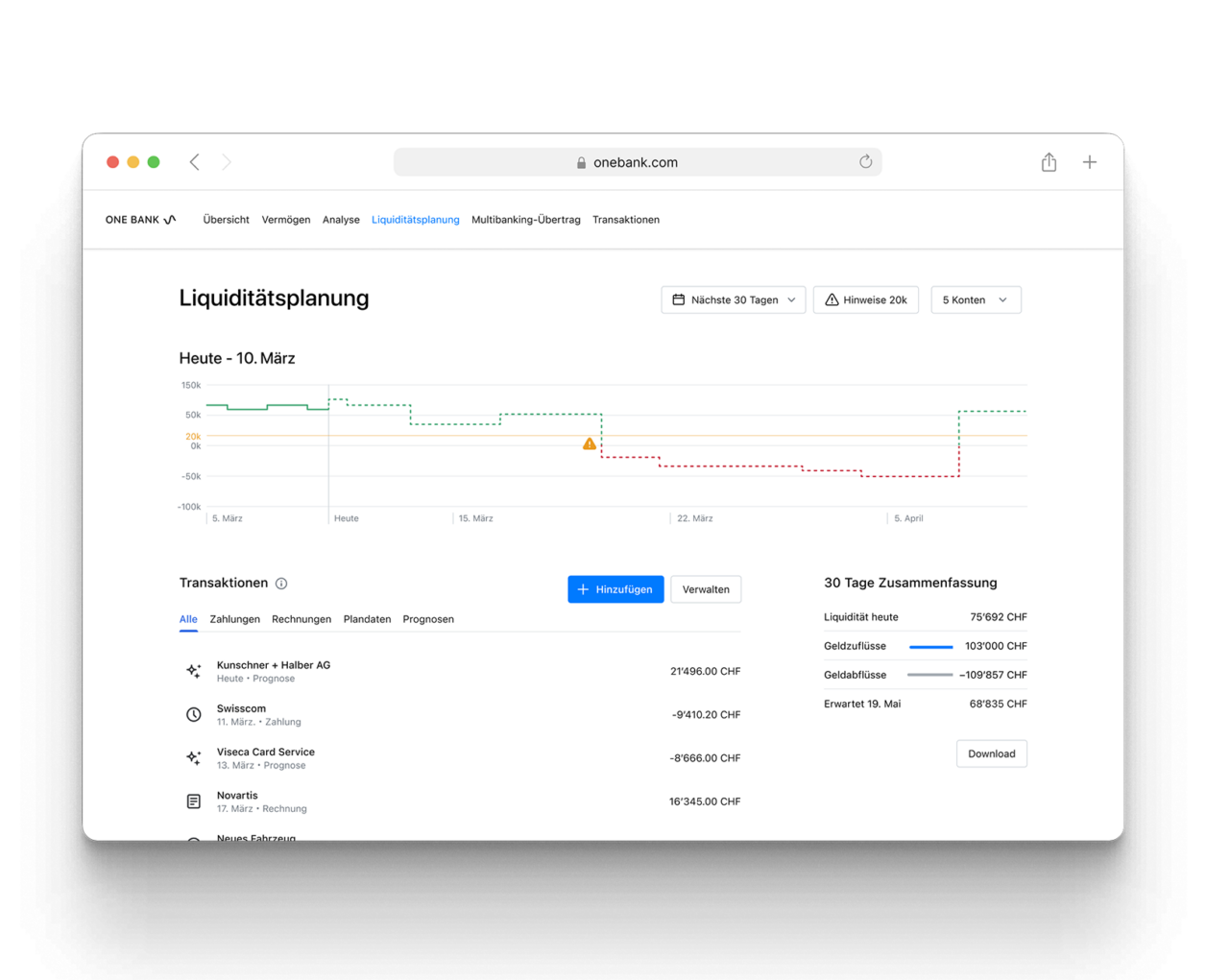Open the browser share icon
Screen dimensions: 1206x980
(1049, 162)
